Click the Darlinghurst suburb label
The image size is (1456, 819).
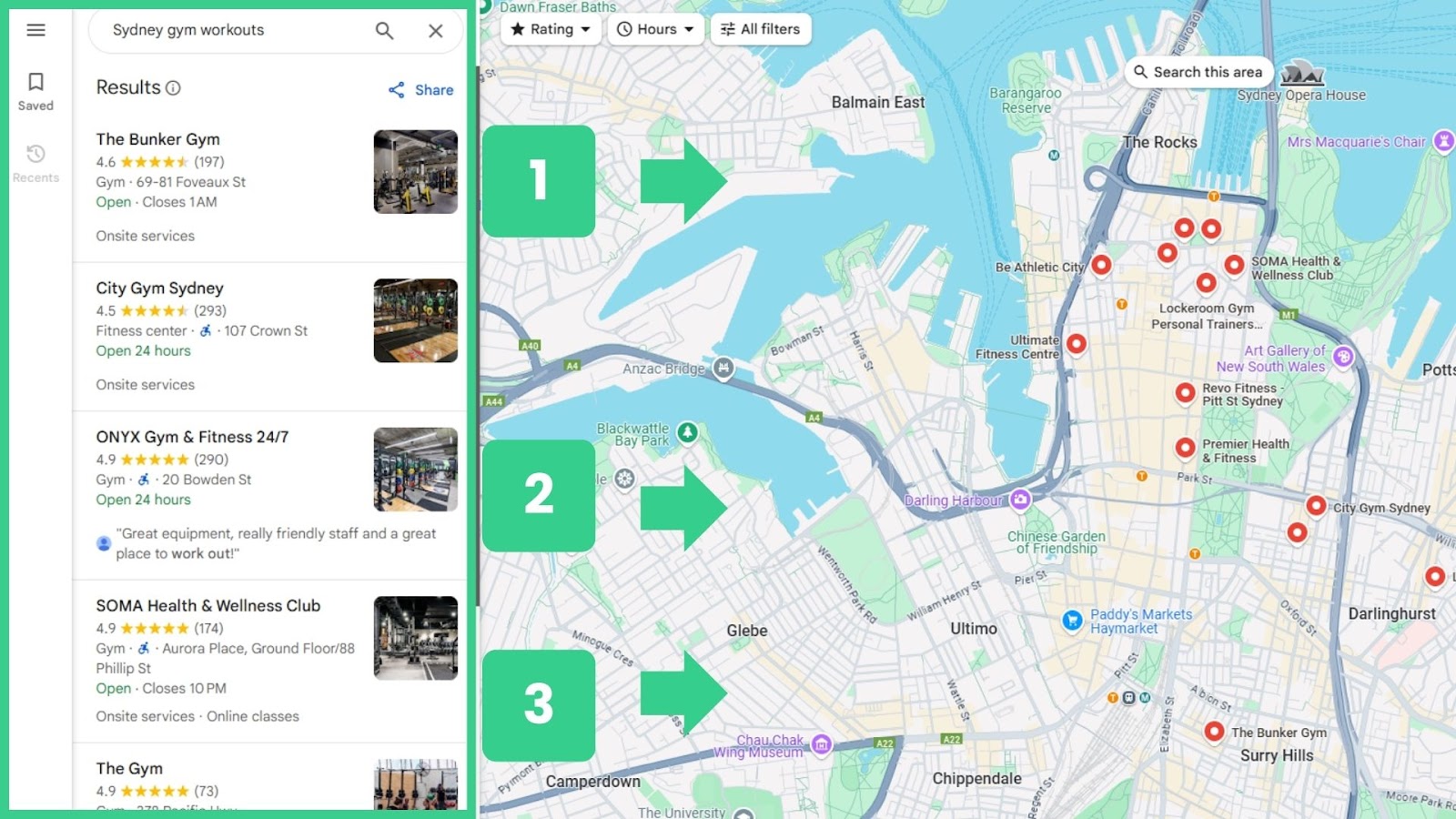click(1392, 614)
